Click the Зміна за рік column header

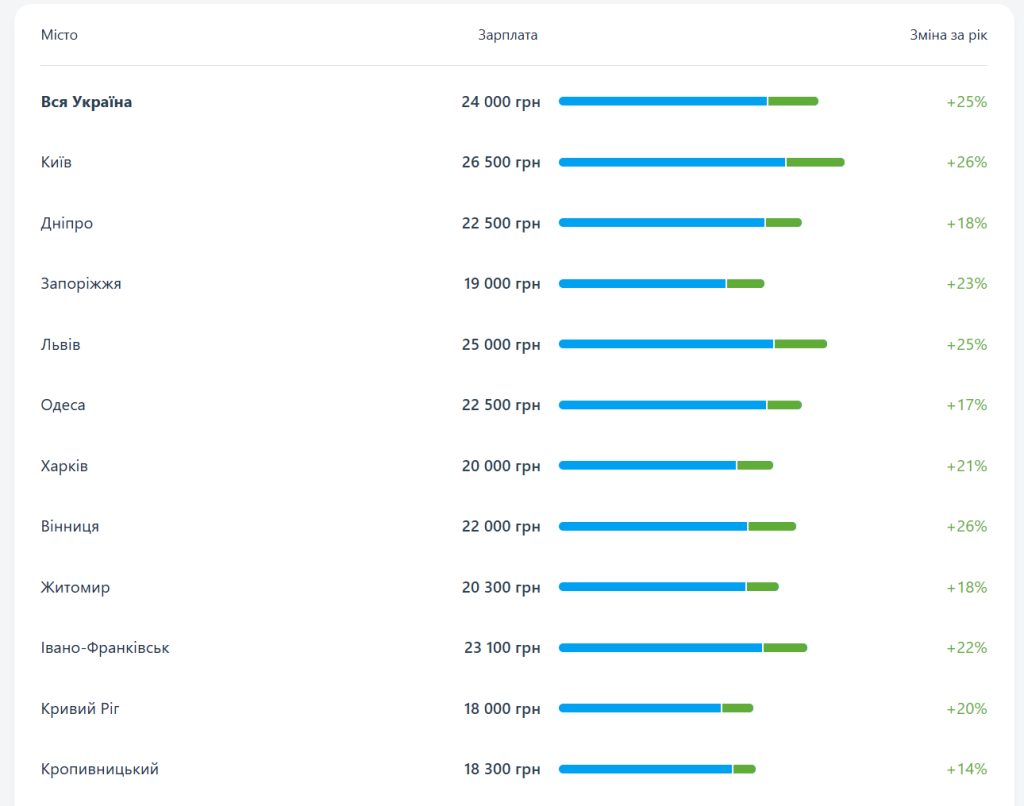point(948,35)
